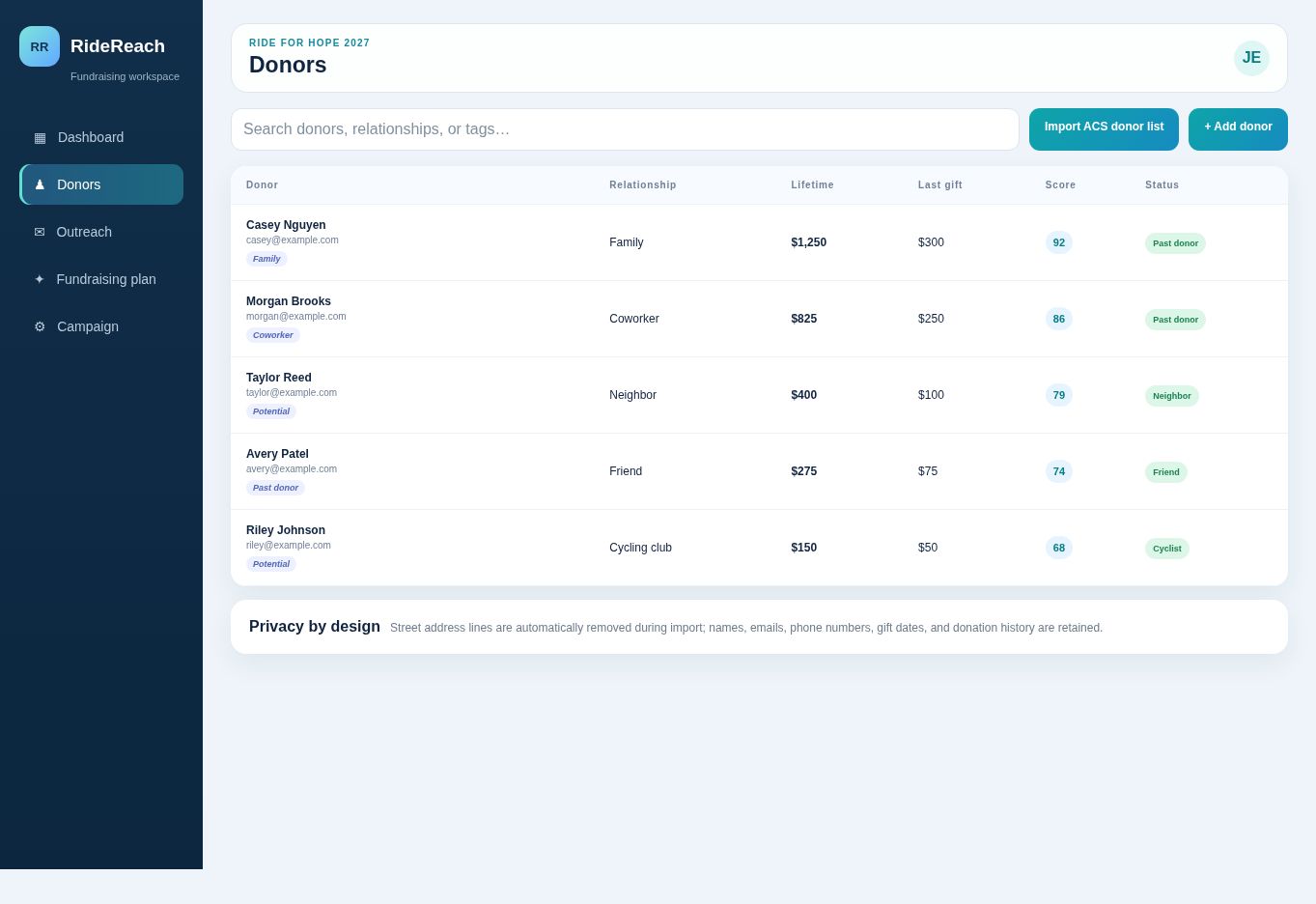1316x904 pixels.
Task: Open the JE user avatar
Action: coord(1251,58)
